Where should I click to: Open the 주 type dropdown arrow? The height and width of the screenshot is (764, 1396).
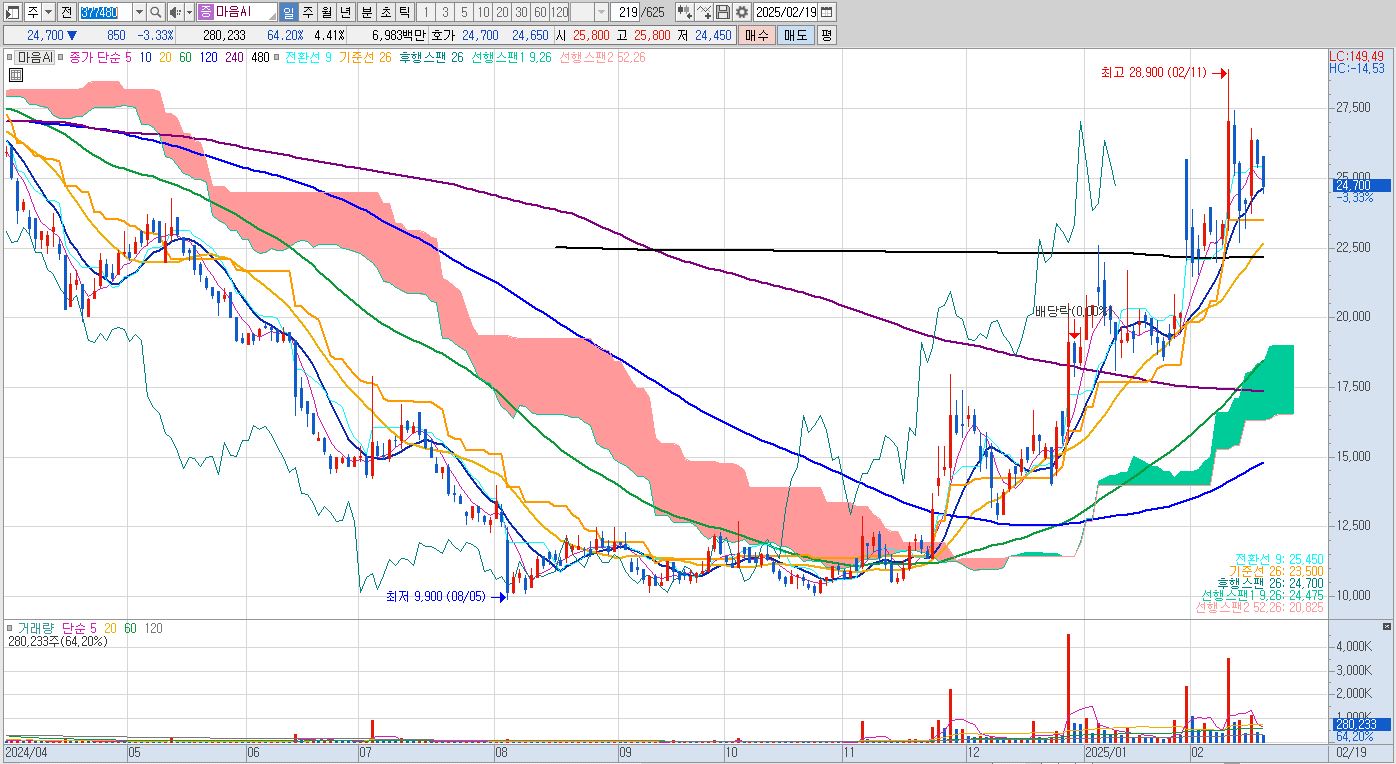tap(48, 12)
